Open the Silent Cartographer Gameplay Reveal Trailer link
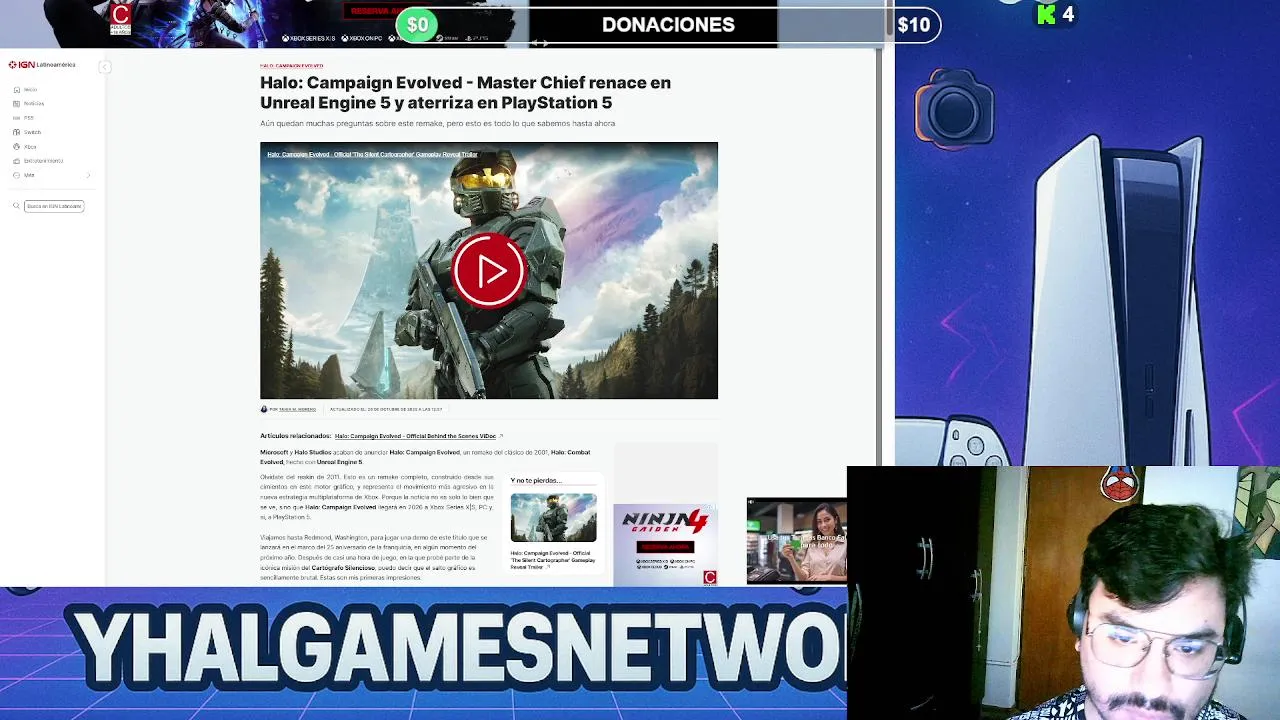 (552, 560)
